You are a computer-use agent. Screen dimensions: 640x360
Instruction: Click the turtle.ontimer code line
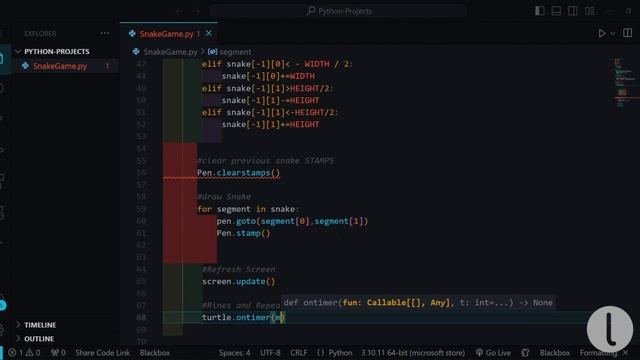click(243, 317)
